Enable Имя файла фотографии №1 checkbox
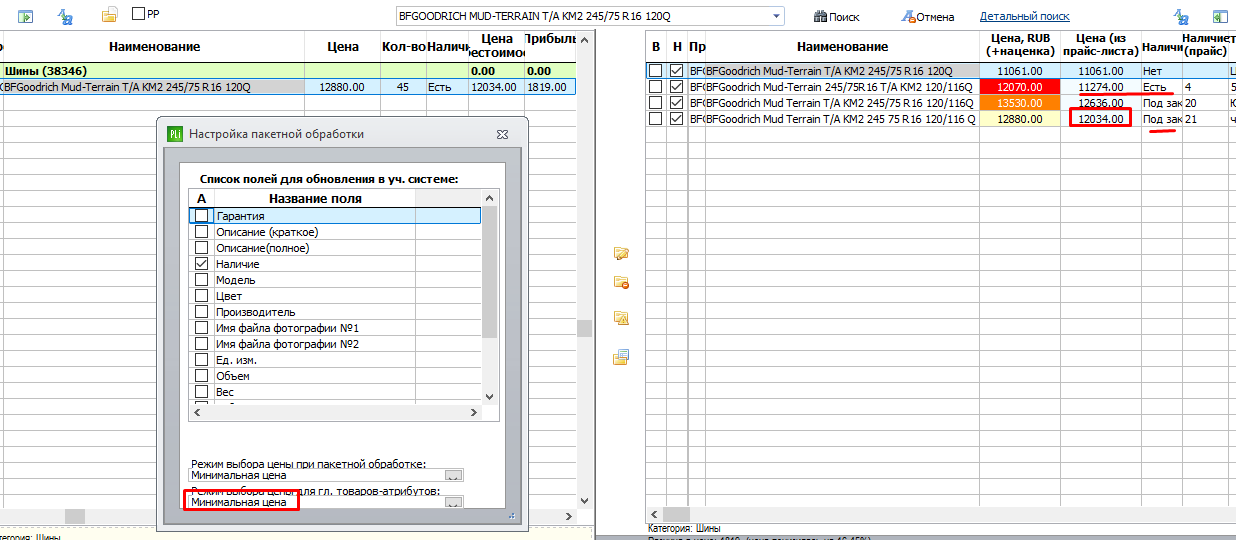Viewport: 1236px width, 540px height. [202, 328]
